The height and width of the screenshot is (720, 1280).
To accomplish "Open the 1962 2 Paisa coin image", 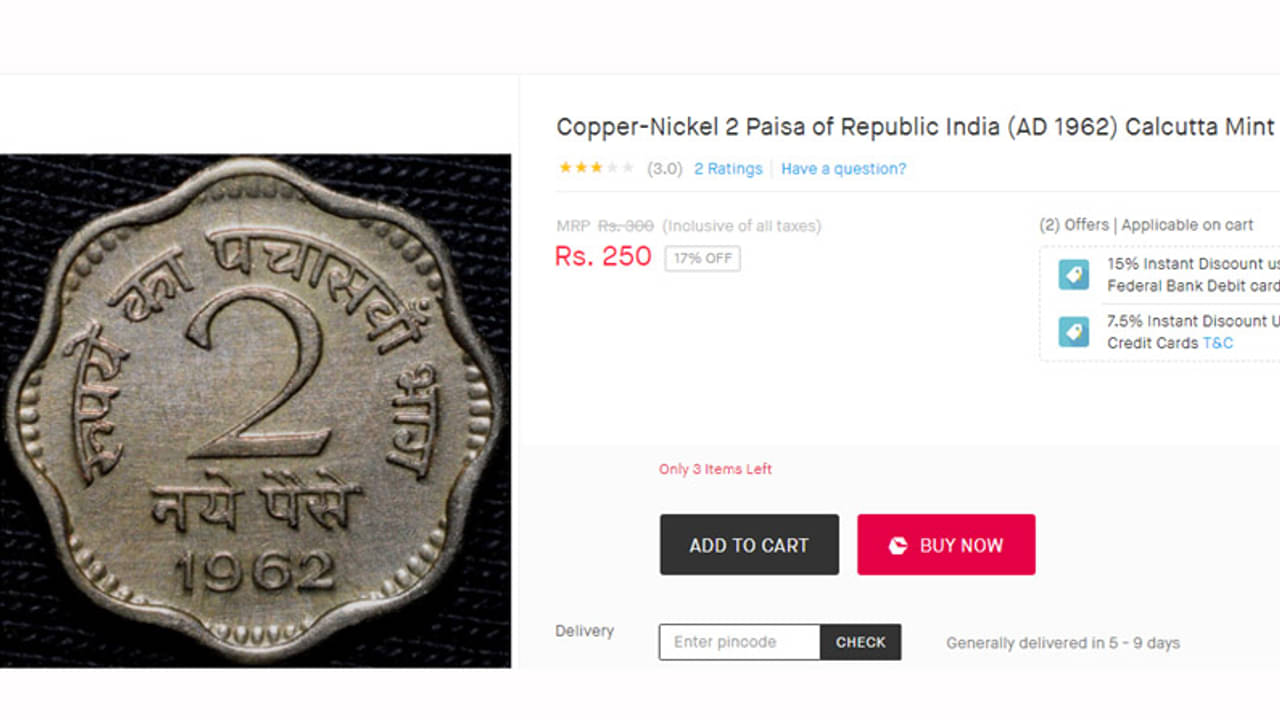I will coord(255,410).
